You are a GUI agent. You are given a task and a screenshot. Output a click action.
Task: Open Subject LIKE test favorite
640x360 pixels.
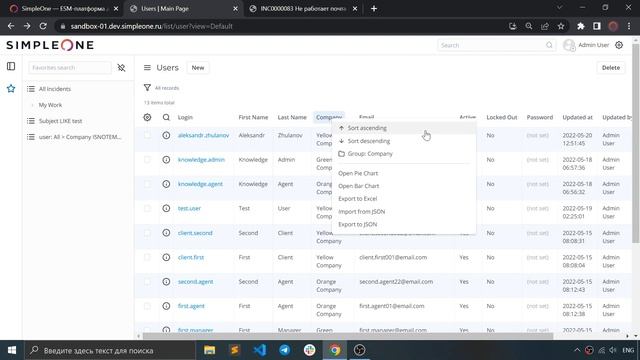click(x=60, y=121)
